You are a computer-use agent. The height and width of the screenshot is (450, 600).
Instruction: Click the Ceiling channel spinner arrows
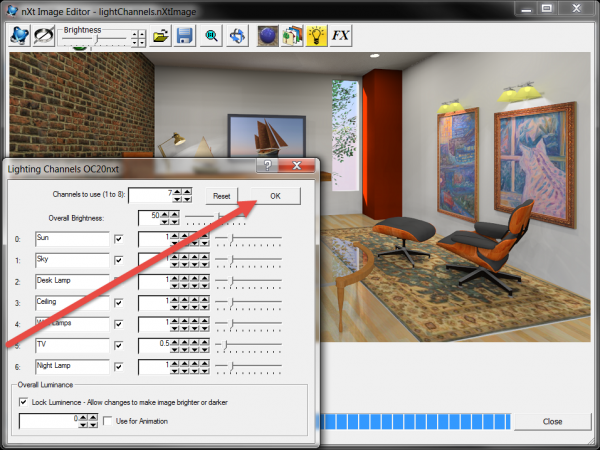coord(189,303)
